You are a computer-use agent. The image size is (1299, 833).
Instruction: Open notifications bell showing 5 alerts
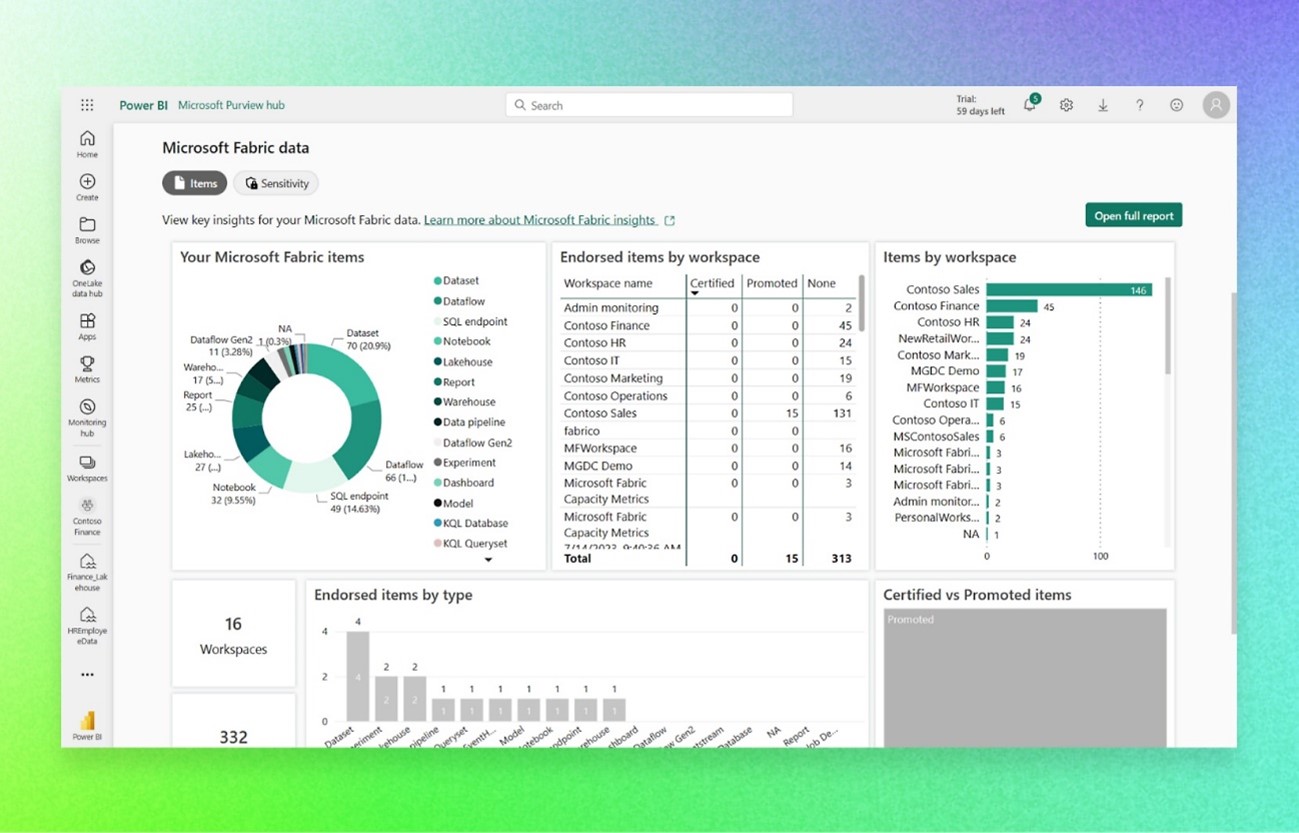point(1029,104)
